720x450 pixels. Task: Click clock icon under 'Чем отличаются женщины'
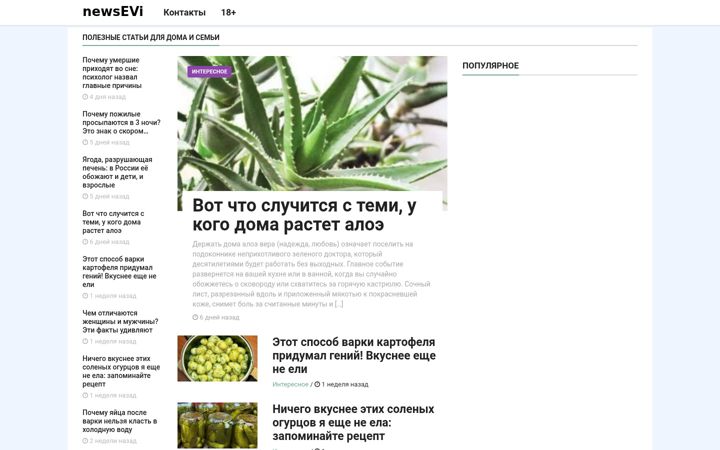point(85,341)
